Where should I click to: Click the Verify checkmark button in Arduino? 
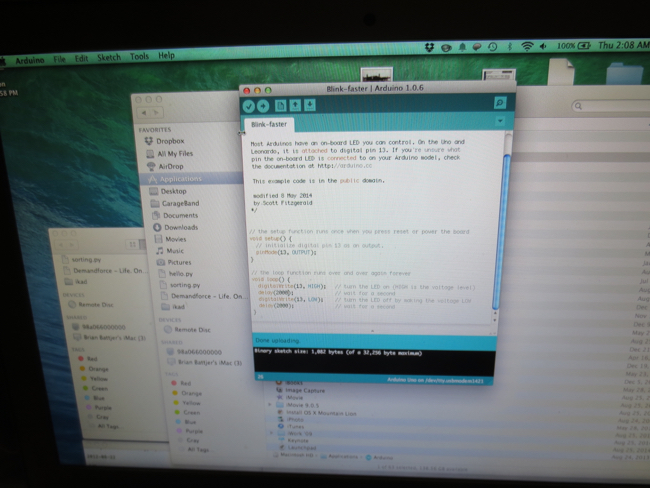tap(249, 107)
